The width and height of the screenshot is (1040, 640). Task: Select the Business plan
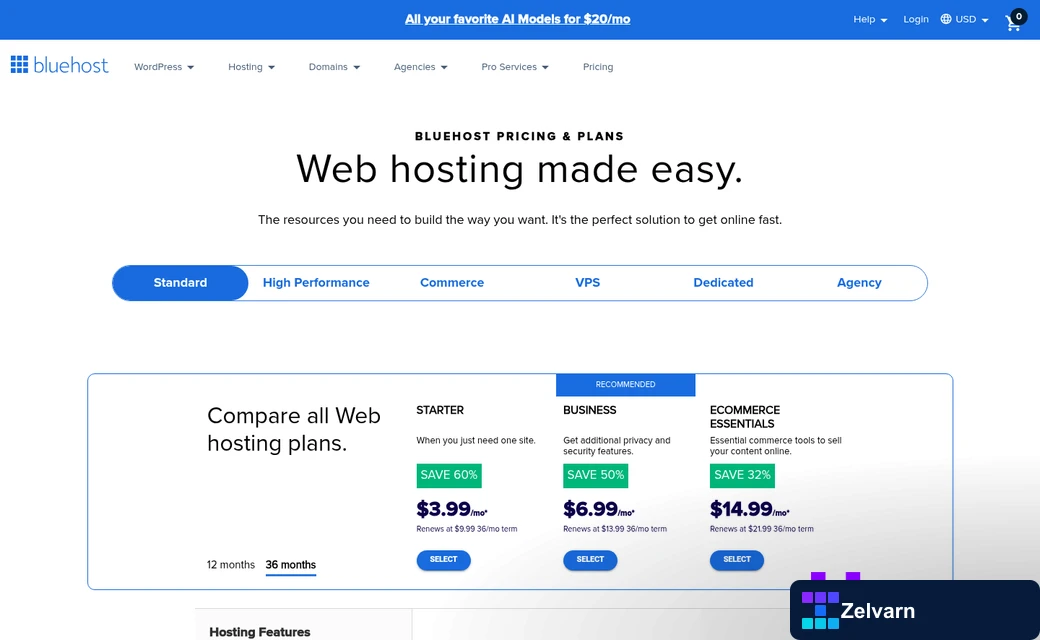pyautogui.click(x=590, y=560)
